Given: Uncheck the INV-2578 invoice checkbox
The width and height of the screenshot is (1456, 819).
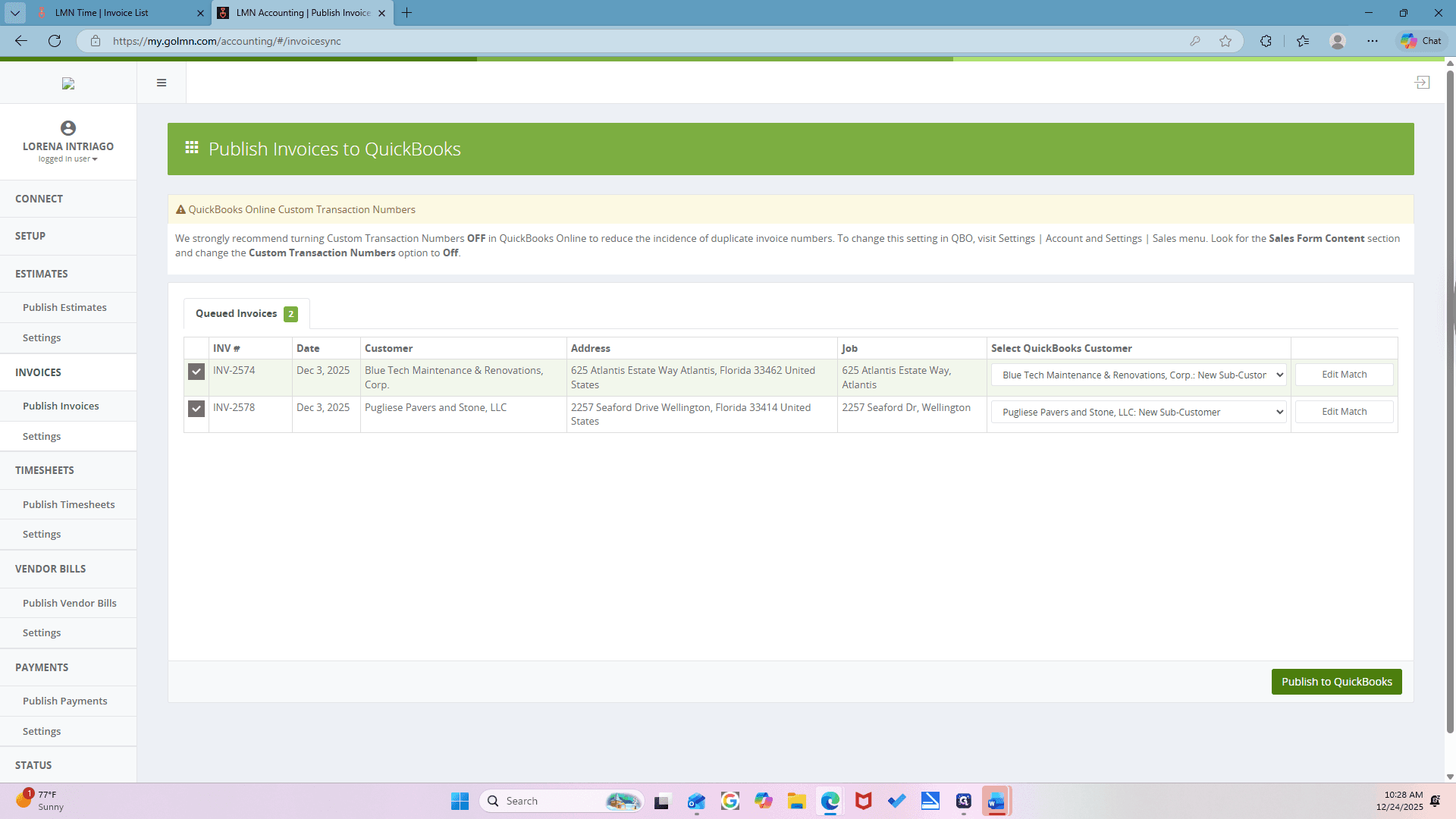Looking at the screenshot, I should (x=196, y=409).
